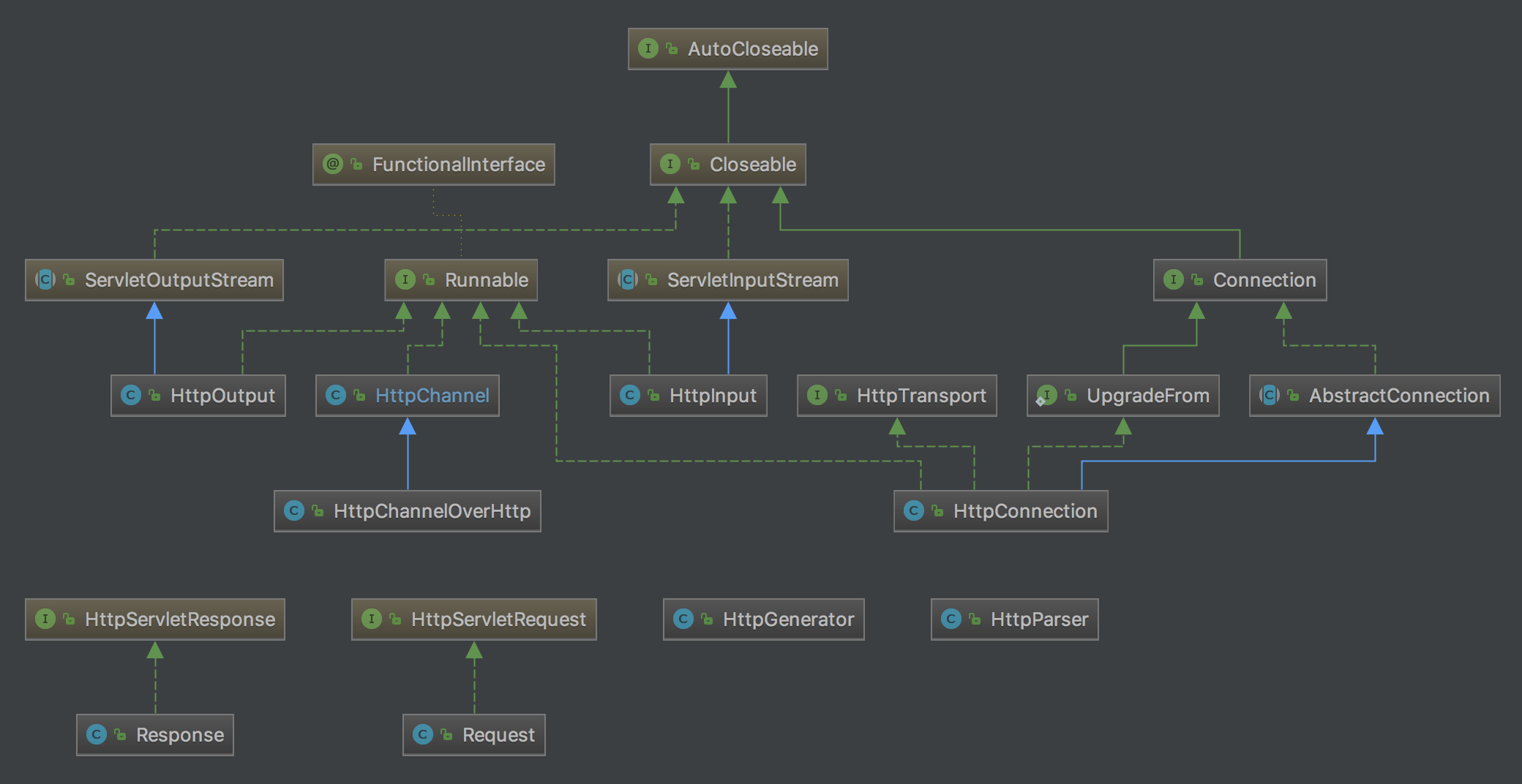
Task: Click the green lock icon on Closeable node
Action: click(694, 165)
